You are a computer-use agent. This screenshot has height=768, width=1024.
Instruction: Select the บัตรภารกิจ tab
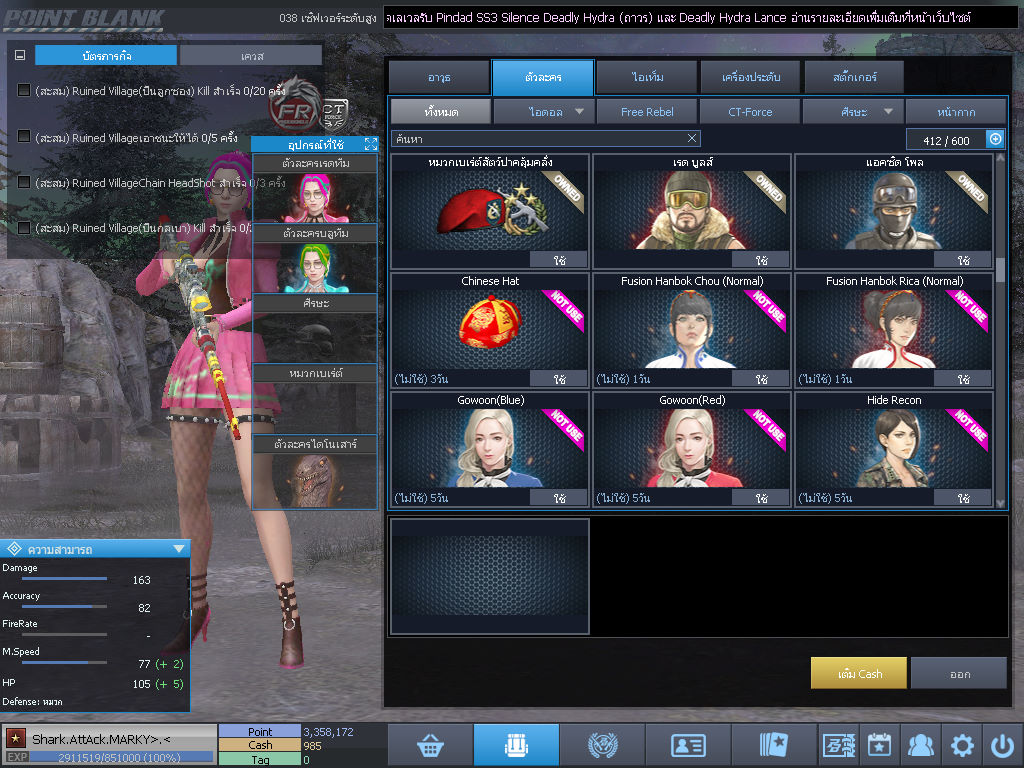(106, 56)
